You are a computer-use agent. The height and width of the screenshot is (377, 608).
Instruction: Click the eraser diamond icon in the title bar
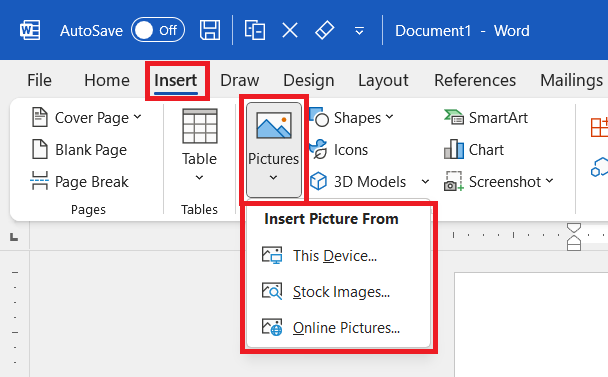(x=325, y=30)
